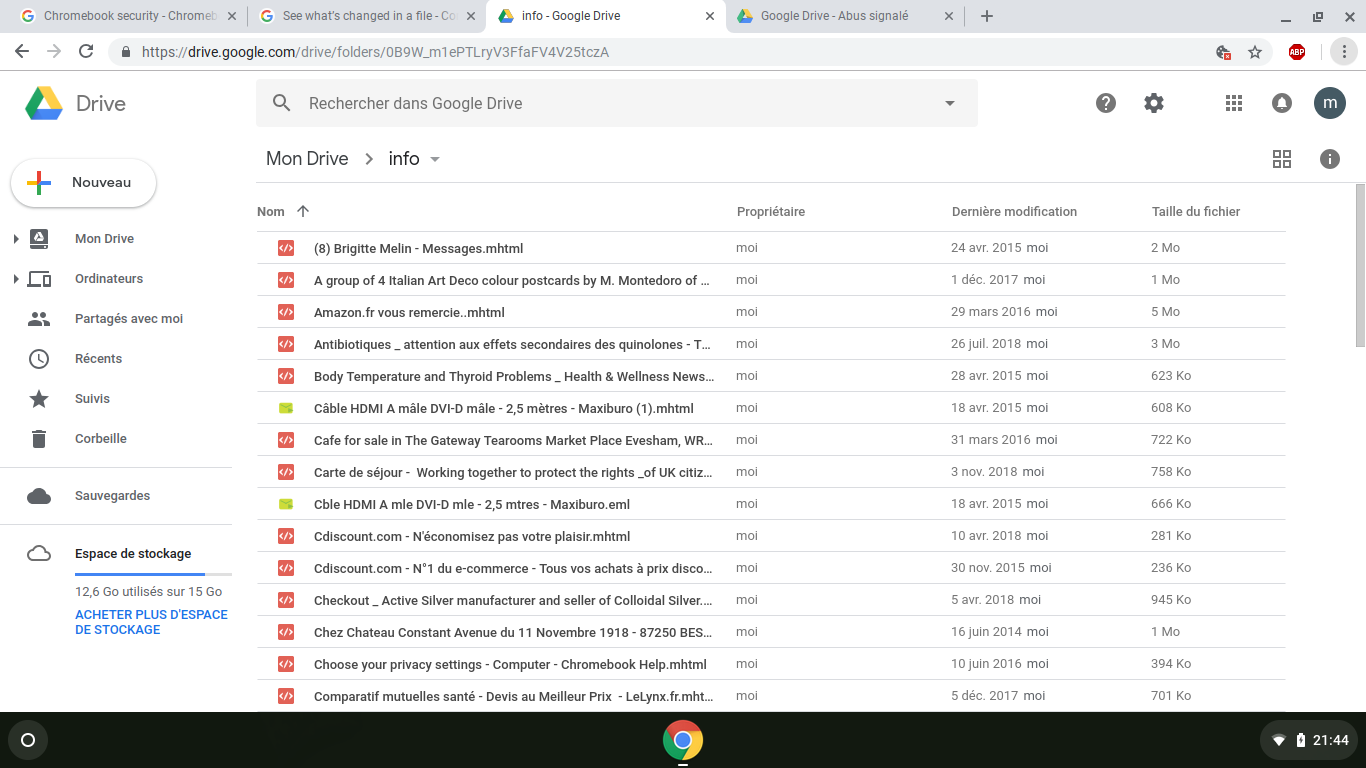1366x768 pixels.
Task: Open the help question mark icon
Action: [1106, 103]
